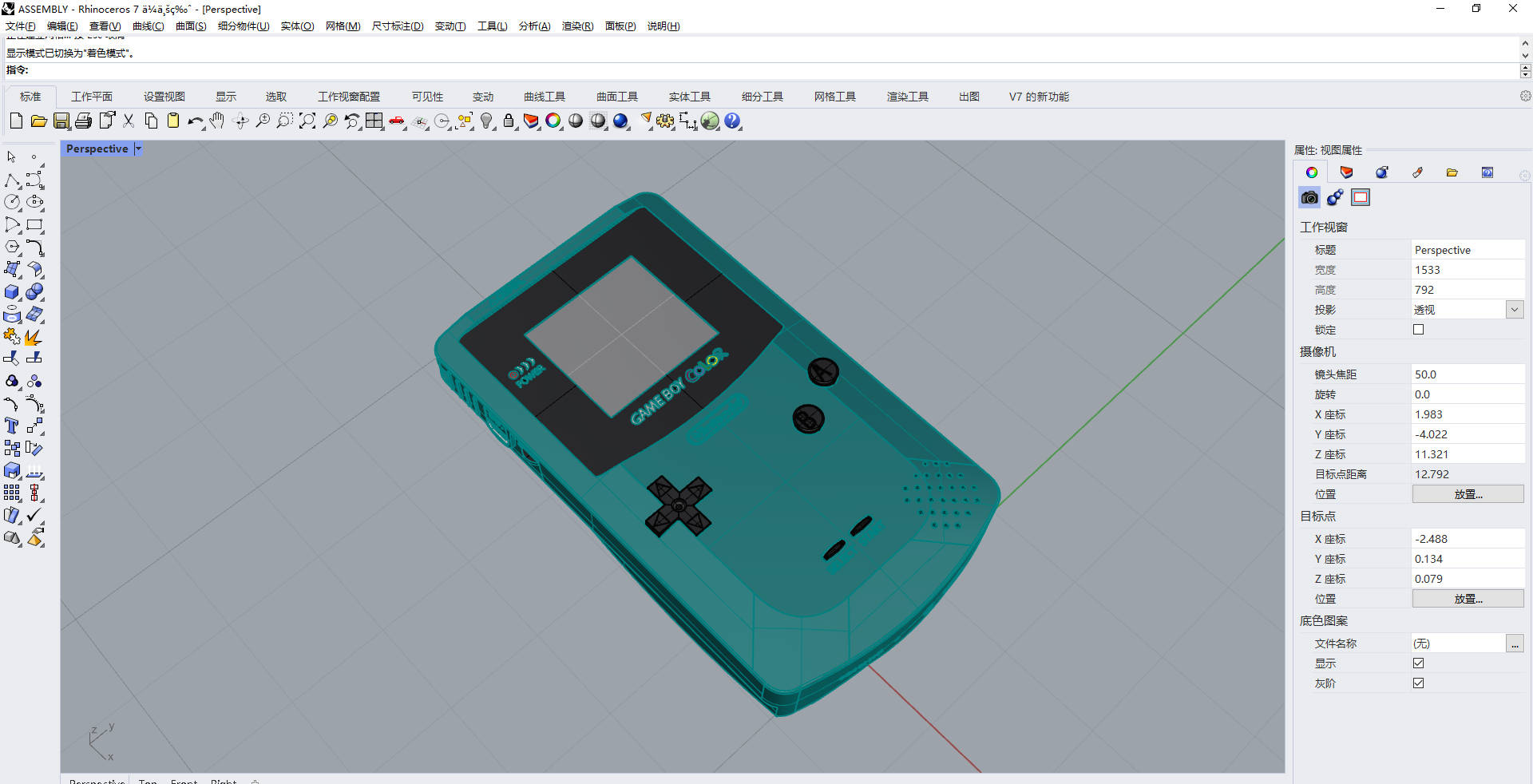Click the Copy icon in toolbar
Image resolution: width=1533 pixels, height=784 pixels.
point(151,121)
